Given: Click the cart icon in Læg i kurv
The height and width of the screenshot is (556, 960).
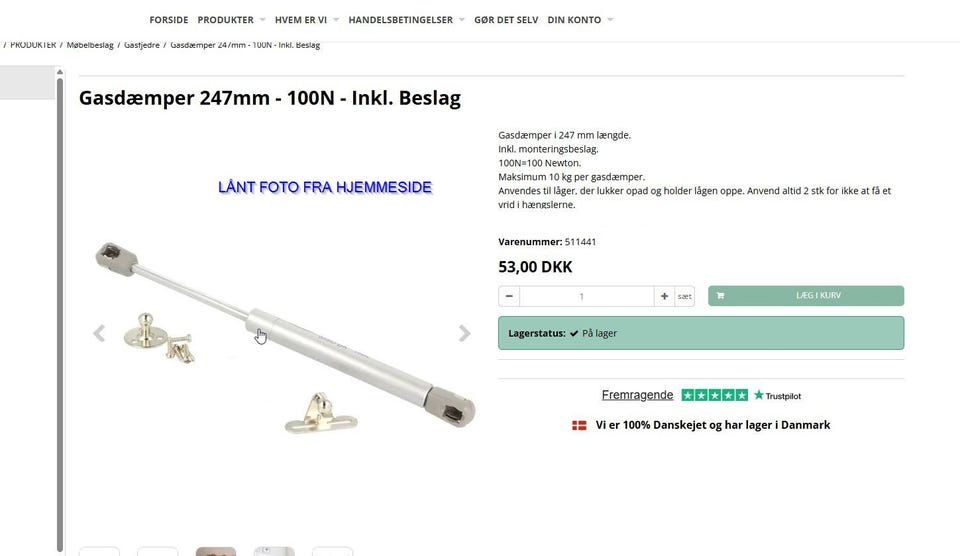Looking at the screenshot, I should [720, 296].
